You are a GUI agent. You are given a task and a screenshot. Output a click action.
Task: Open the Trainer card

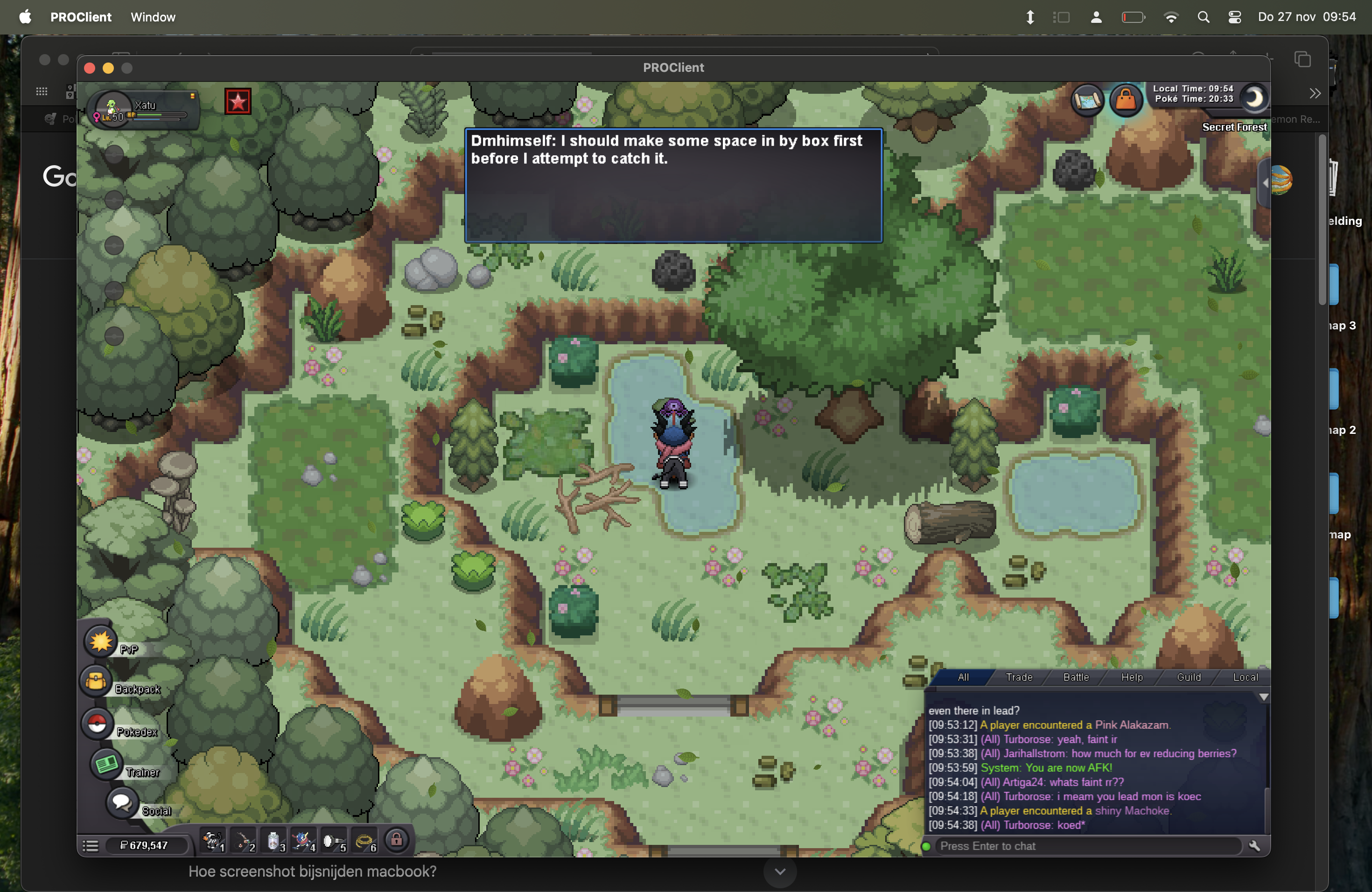[107, 765]
